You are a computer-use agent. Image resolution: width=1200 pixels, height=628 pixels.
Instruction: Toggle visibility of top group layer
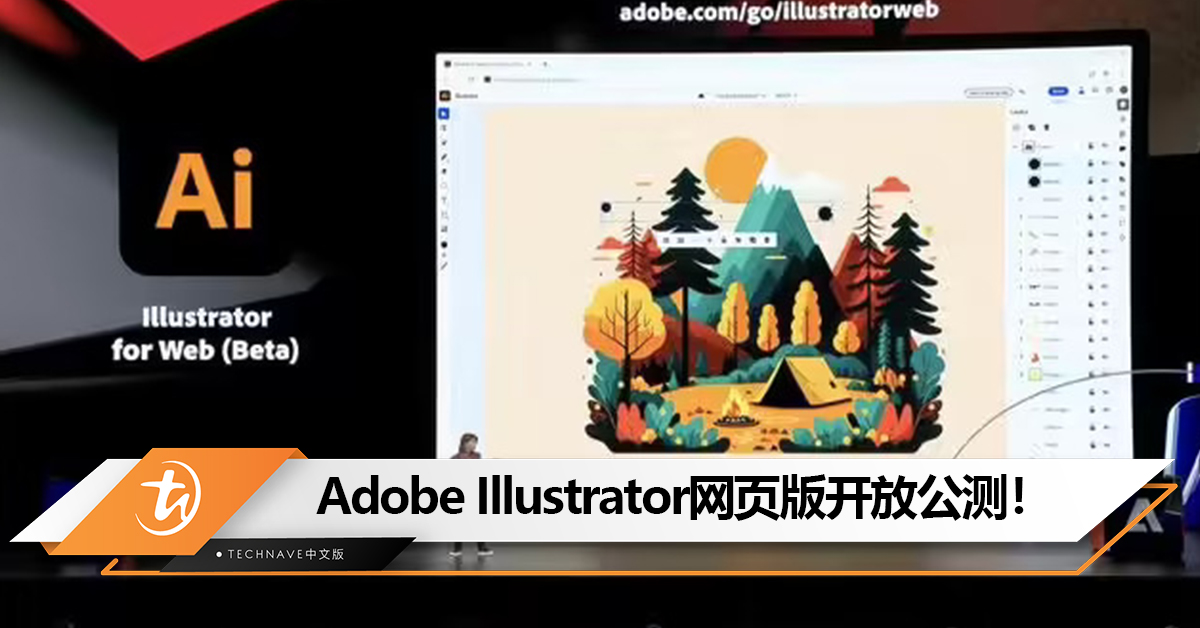1105,145
